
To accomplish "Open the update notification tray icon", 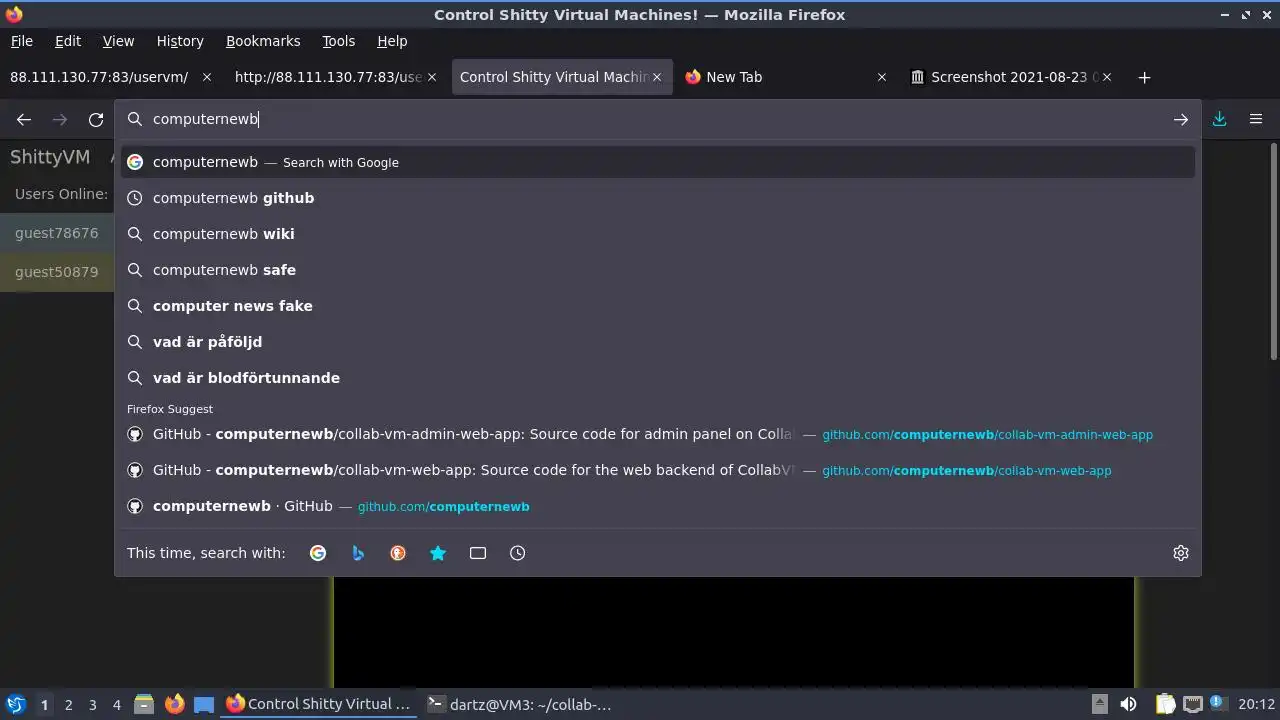I will pyautogui.click(x=1218, y=703).
